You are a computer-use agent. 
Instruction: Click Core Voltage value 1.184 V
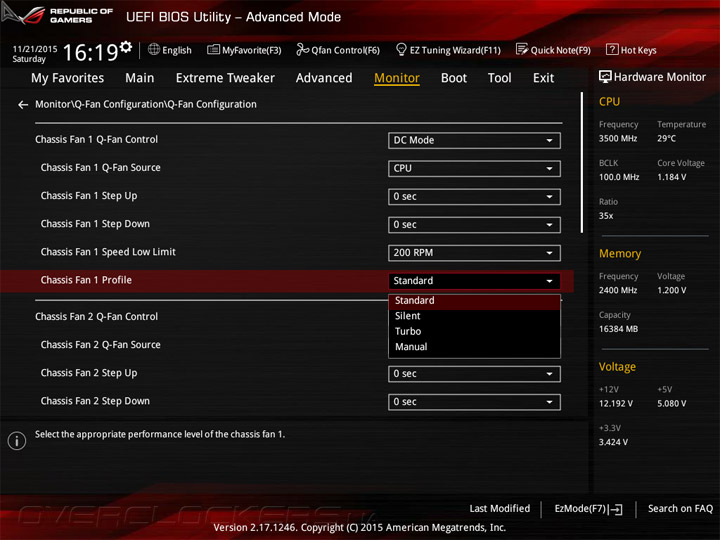[671, 177]
